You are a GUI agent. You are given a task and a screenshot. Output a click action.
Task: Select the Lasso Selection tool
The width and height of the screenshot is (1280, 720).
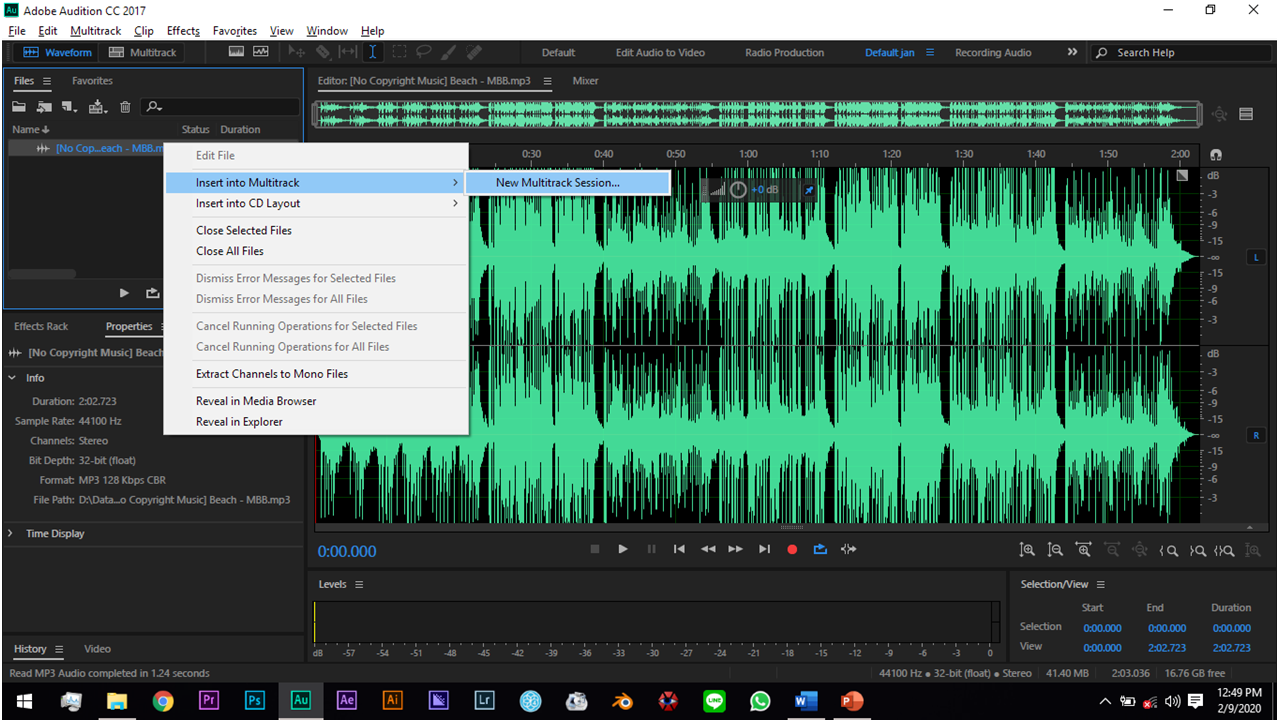[424, 52]
